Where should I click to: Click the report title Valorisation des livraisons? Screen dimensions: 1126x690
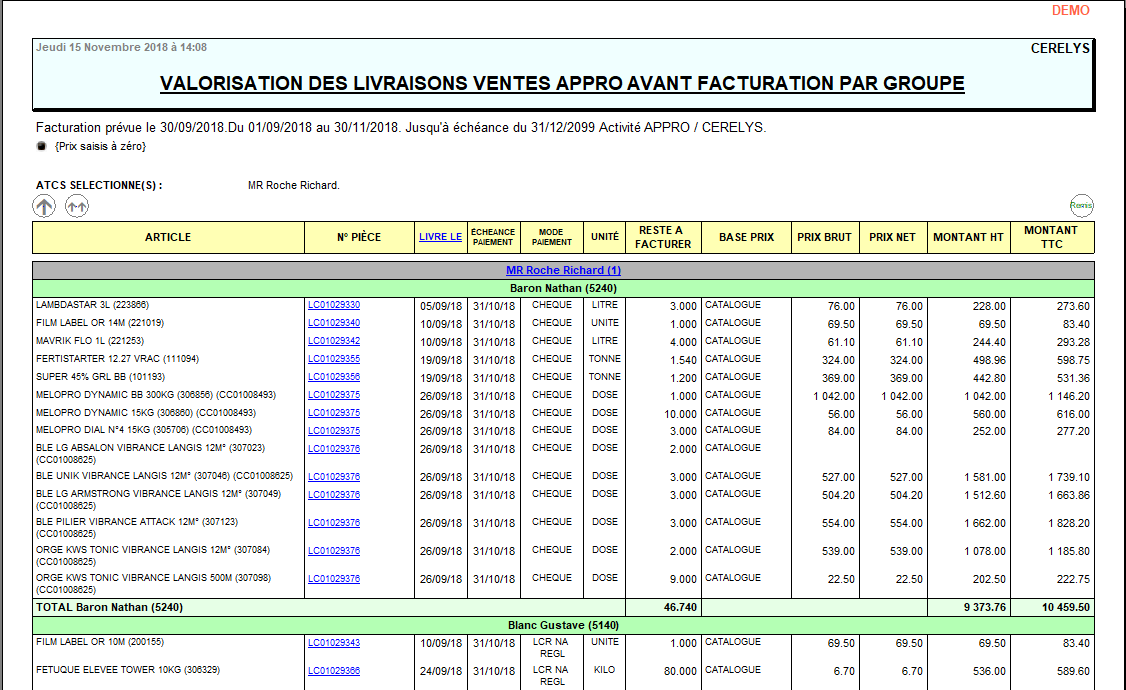coord(562,83)
